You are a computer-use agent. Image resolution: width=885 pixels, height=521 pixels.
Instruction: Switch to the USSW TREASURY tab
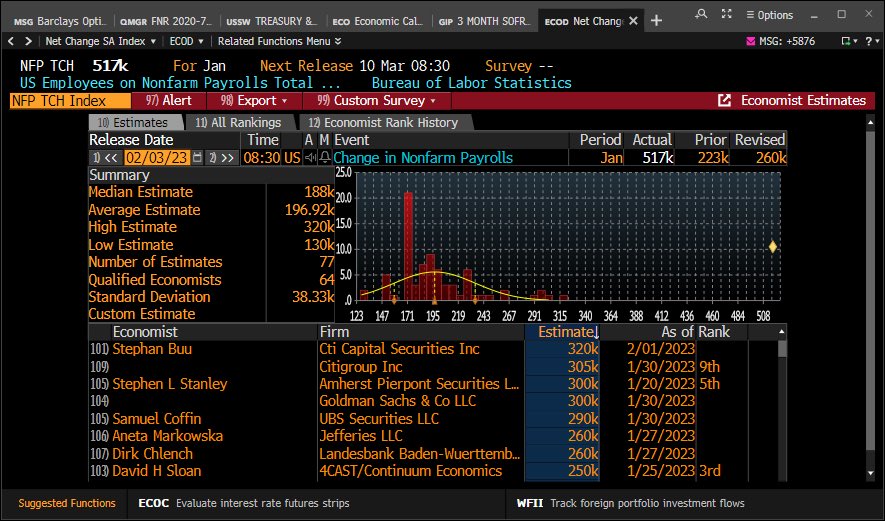[271, 21]
